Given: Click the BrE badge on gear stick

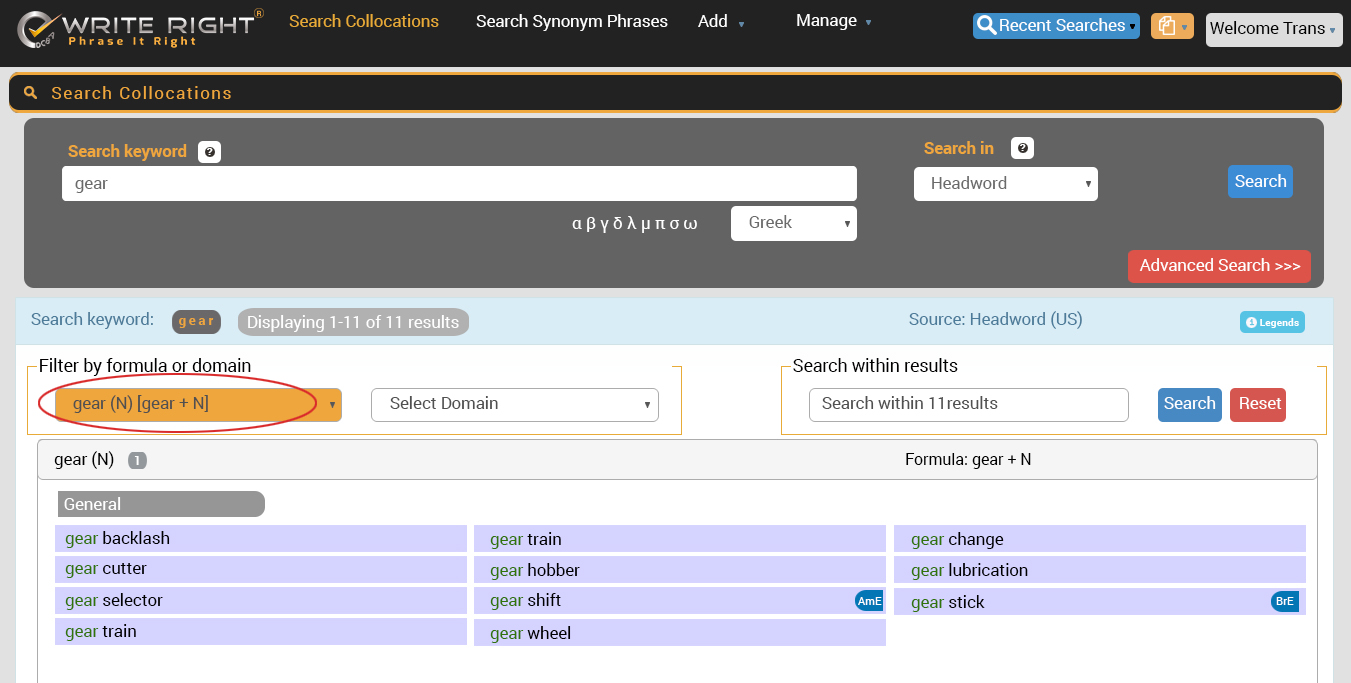Looking at the screenshot, I should click(1284, 602).
